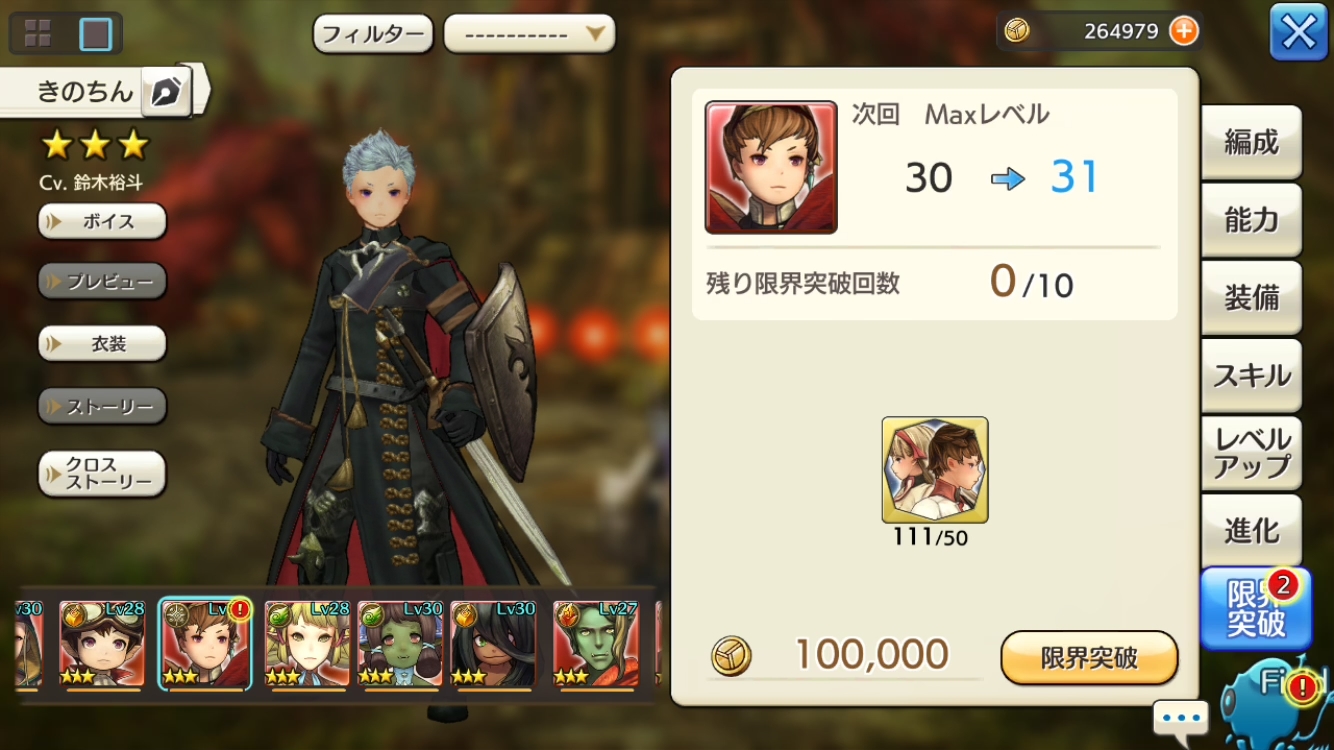Confirm 限界突破 limit break button
The height and width of the screenshot is (750, 1334).
point(1089,657)
